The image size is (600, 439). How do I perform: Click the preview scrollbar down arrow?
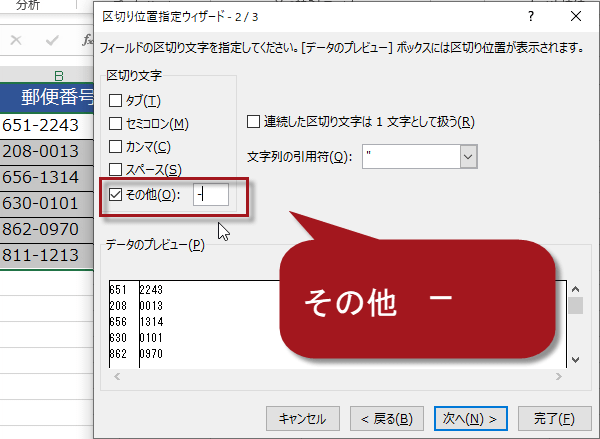point(575,360)
